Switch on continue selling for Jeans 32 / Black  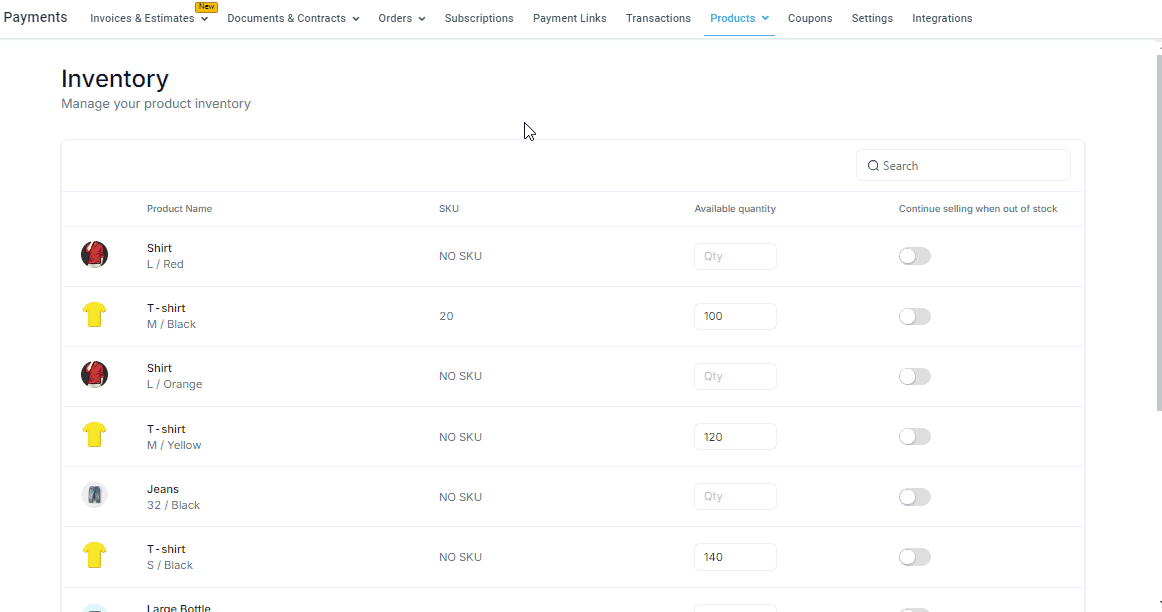914,497
